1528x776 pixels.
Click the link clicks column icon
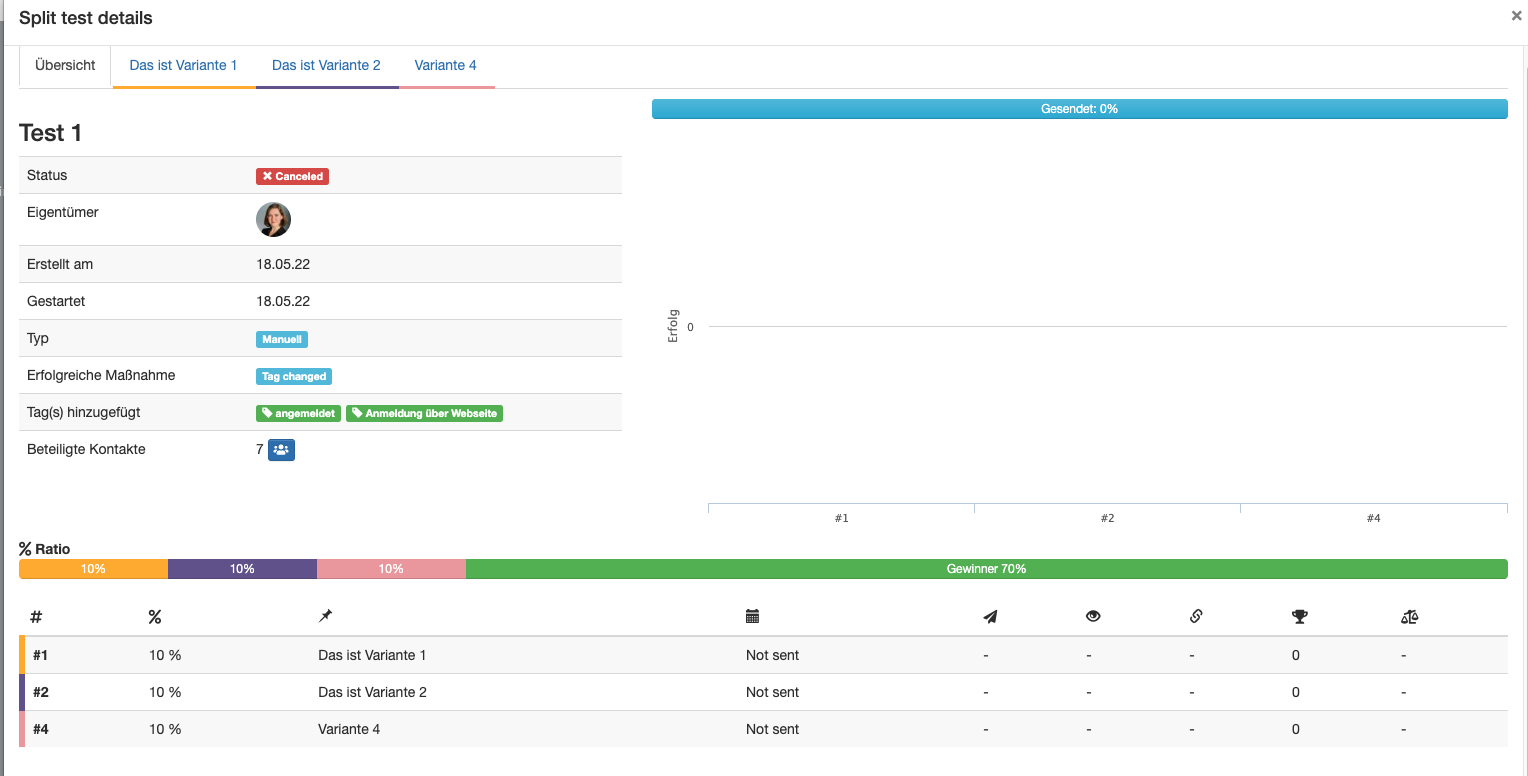coord(1195,617)
